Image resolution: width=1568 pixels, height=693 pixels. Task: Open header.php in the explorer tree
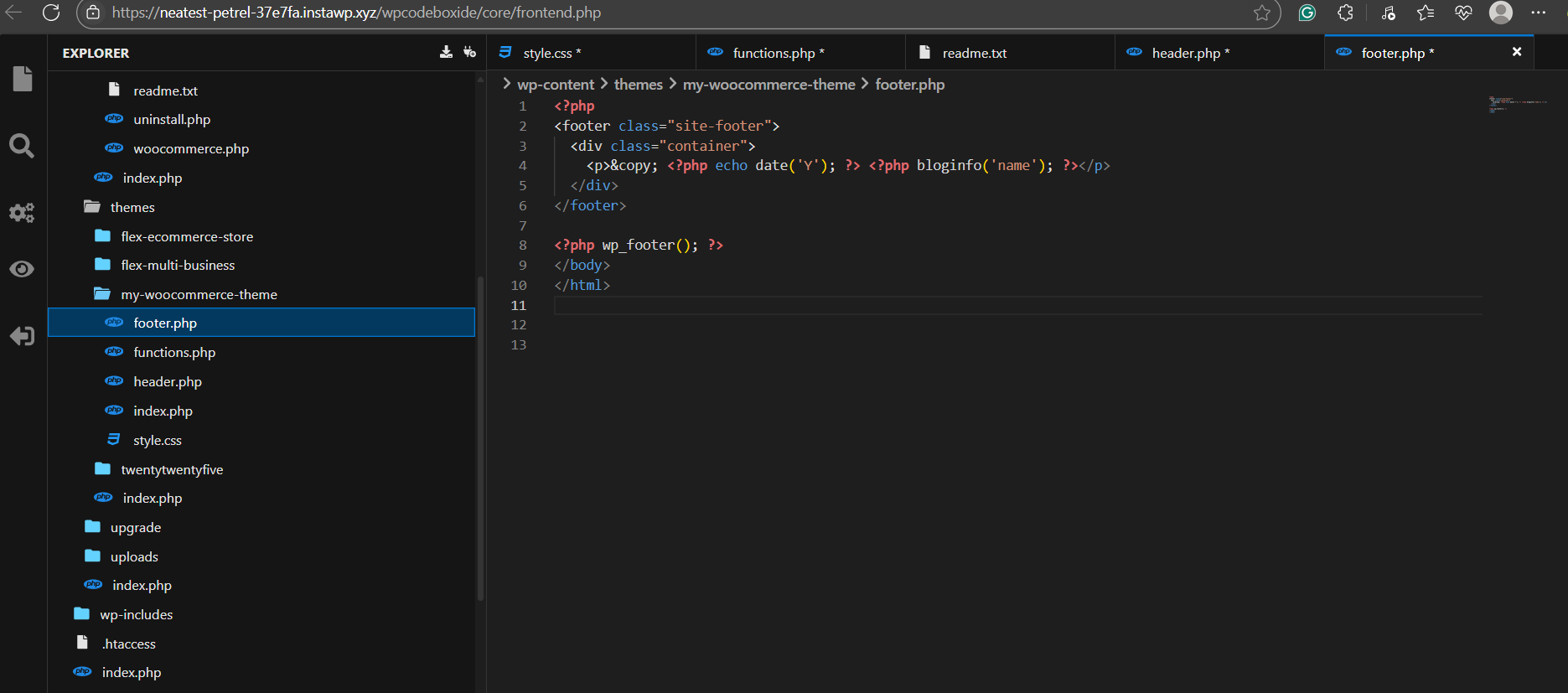pos(168,381)
